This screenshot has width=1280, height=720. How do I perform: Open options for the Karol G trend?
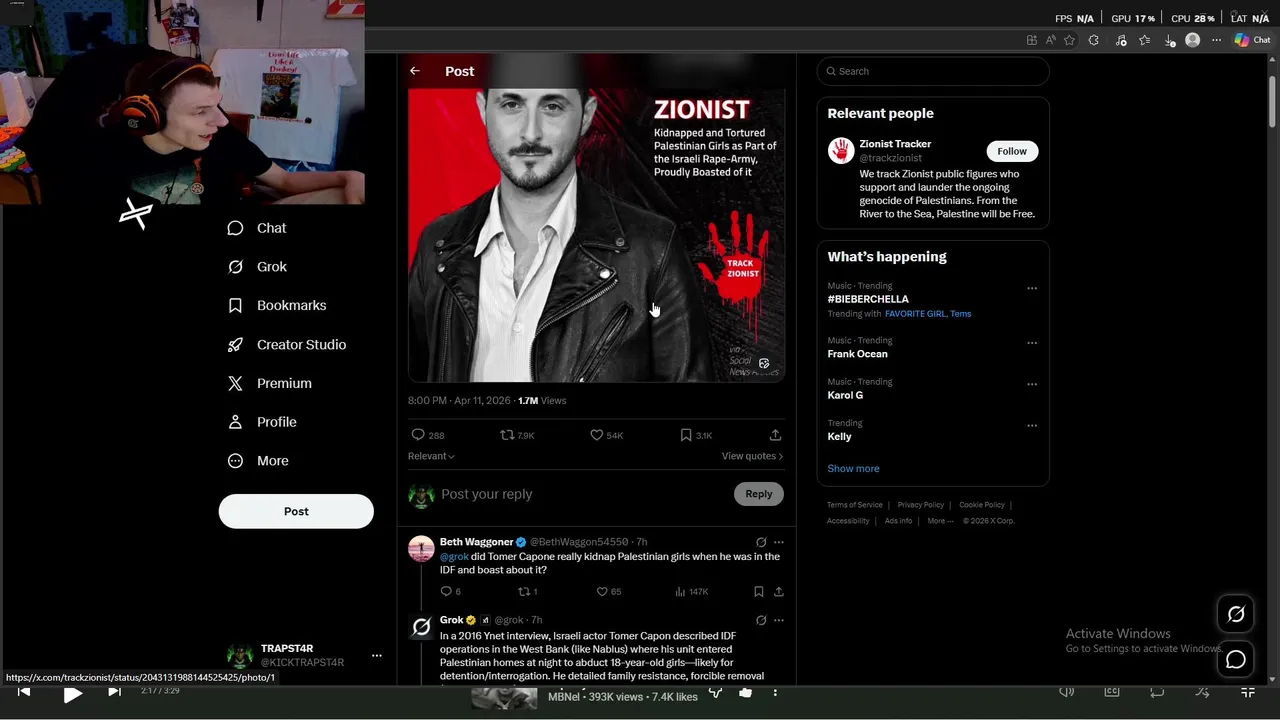pos(1032,384)
